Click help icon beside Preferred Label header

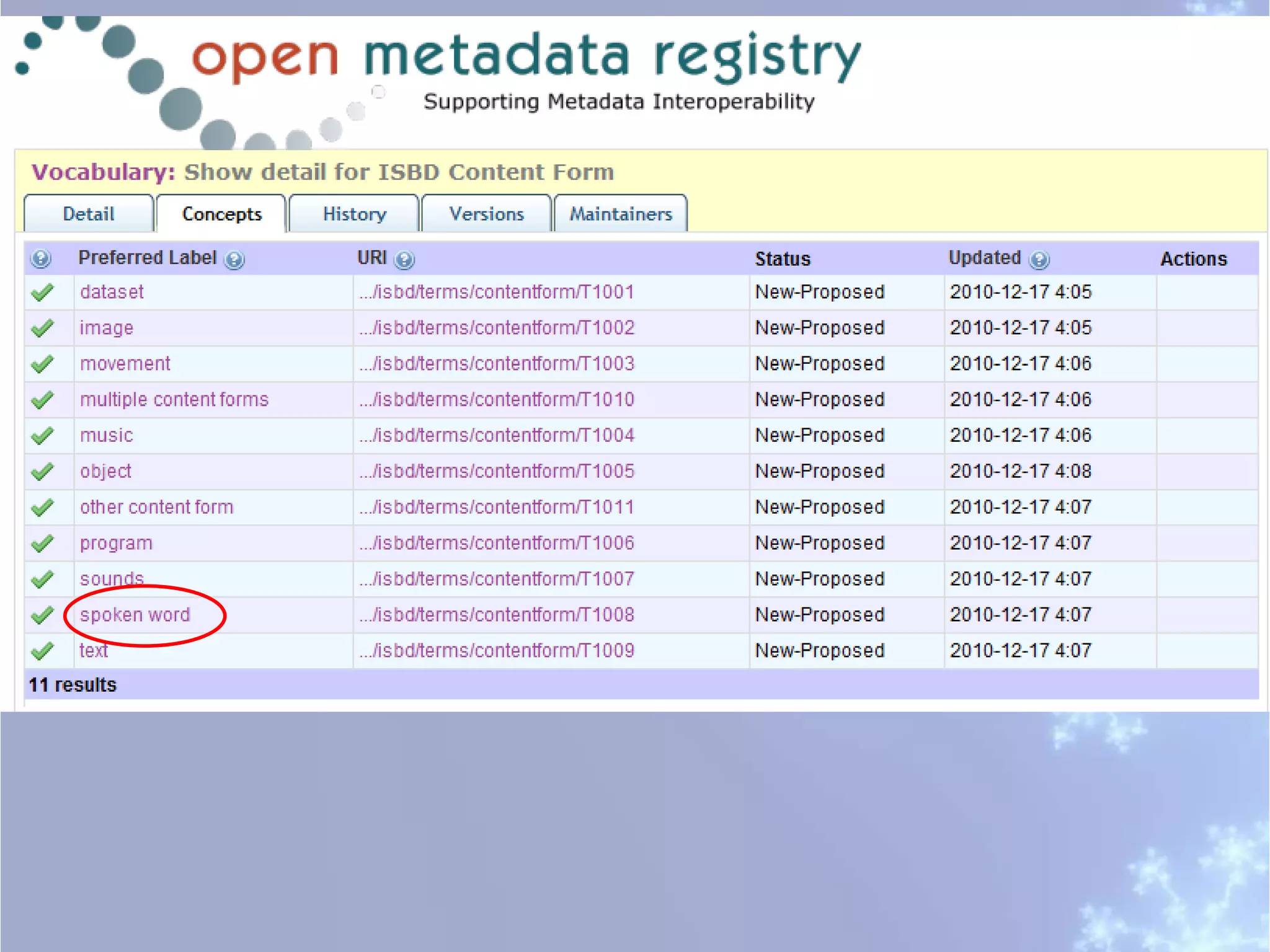pos(234,260)
